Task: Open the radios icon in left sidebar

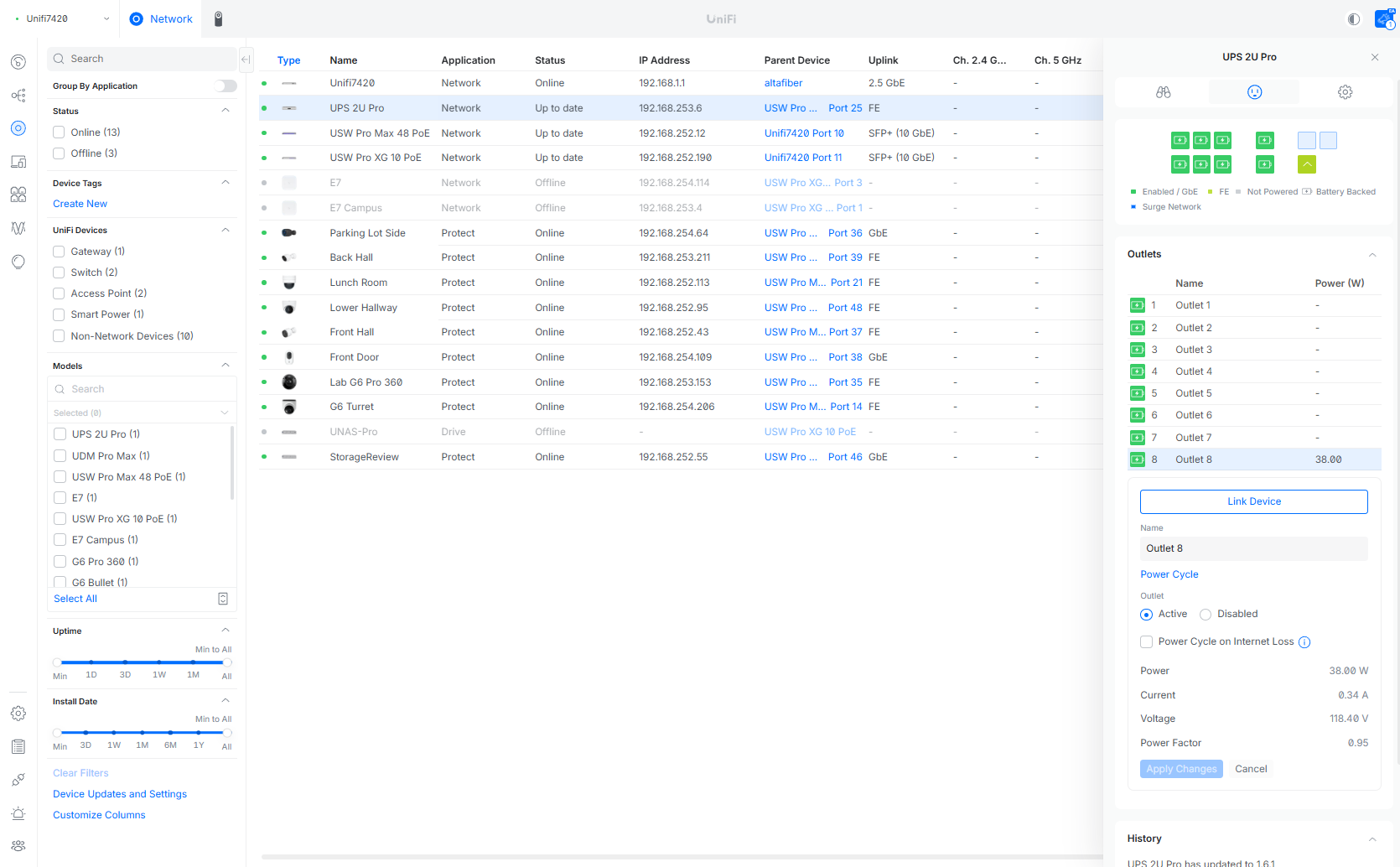Action: (18, 228)
